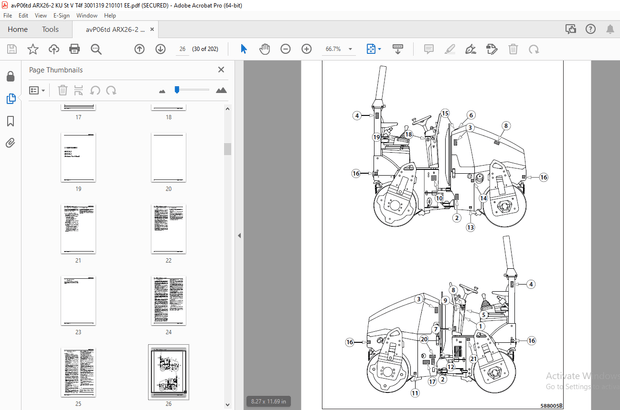Select the arrow Selection tool
This screenshot has height=410, width=620.
click(x=244, y=49)
